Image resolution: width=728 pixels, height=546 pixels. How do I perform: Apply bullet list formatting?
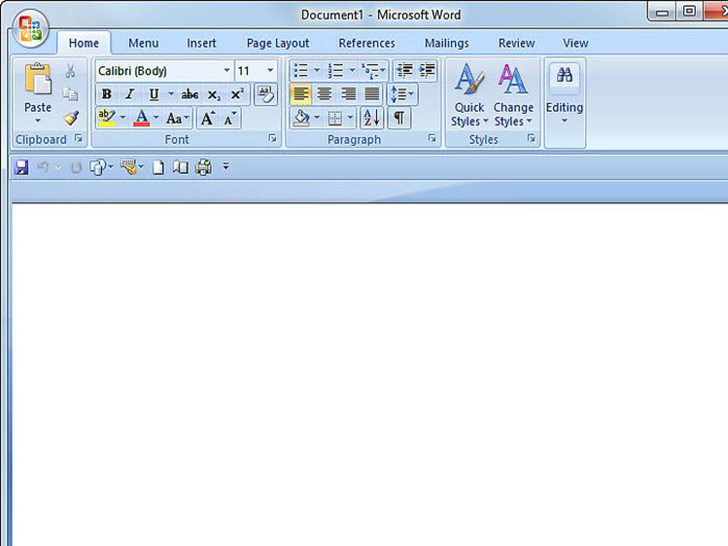[301, 71]
